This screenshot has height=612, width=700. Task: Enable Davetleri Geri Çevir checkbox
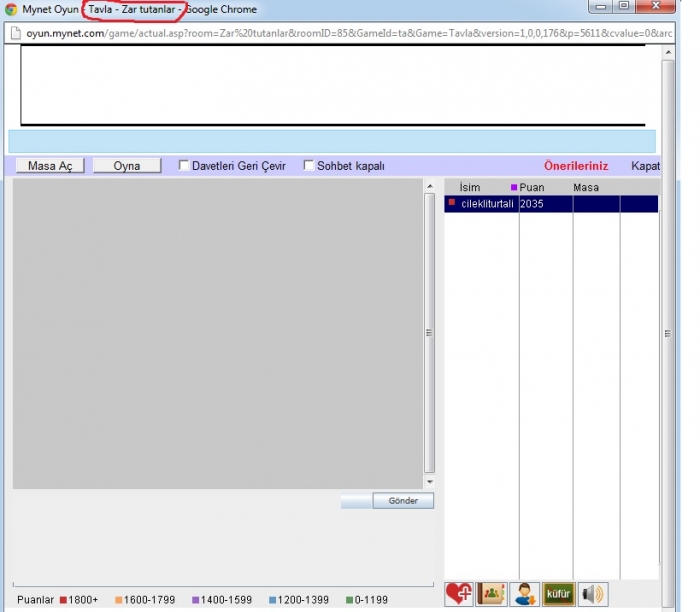pyautogui.click(x=183, y=165)
